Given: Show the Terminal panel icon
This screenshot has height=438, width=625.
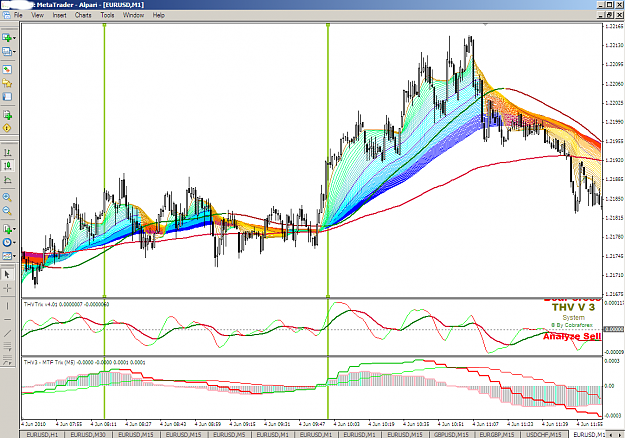Looking at the screenshot, I should click(x=7, y=96).
